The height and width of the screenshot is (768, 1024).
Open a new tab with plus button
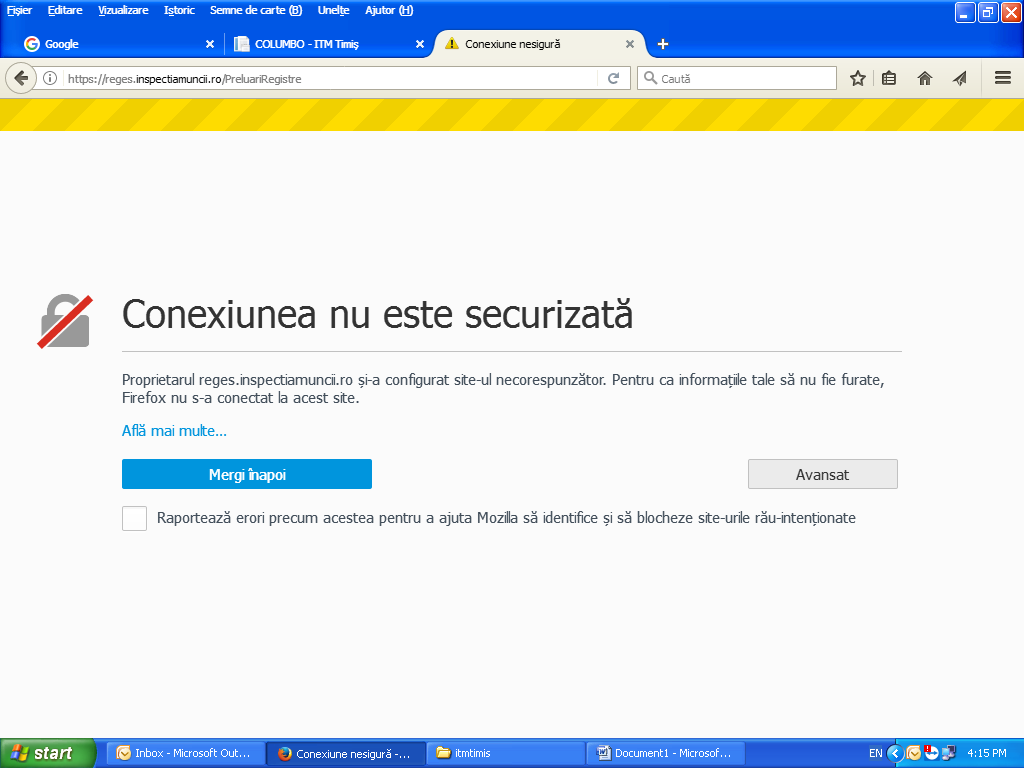[662, 44]
